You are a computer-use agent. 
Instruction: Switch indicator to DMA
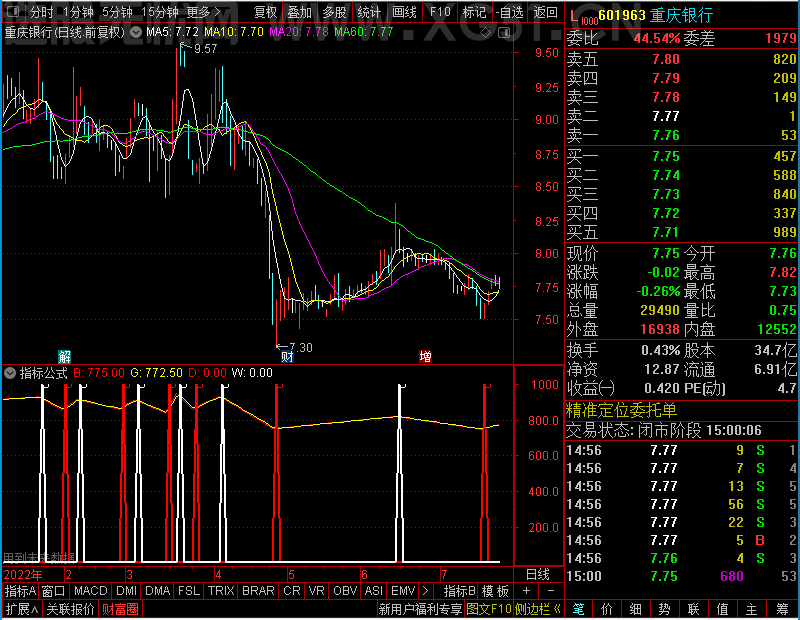tap(157, 591)
